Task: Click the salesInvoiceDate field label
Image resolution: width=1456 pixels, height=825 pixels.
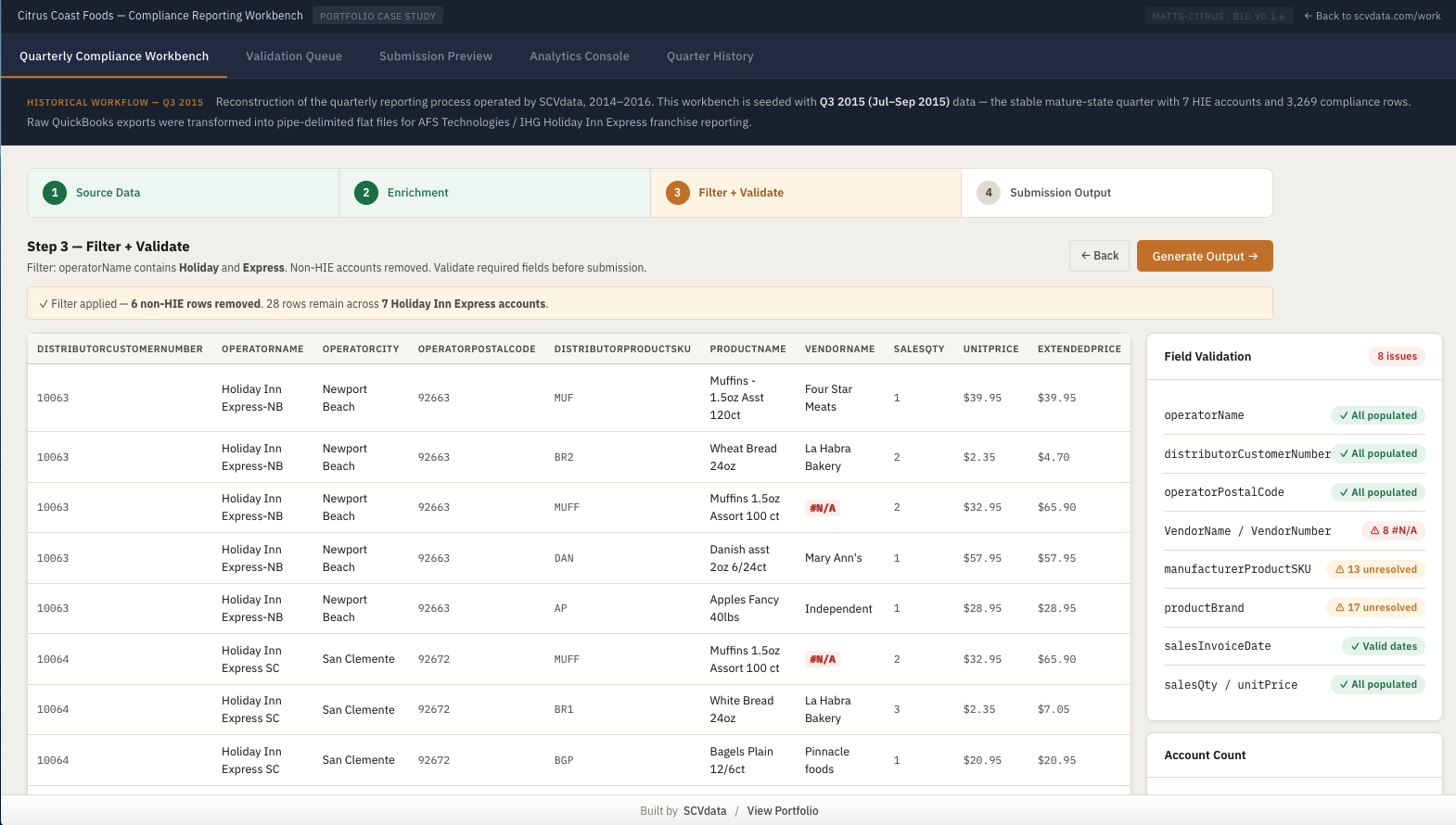Action: (x=1218, y=646)
